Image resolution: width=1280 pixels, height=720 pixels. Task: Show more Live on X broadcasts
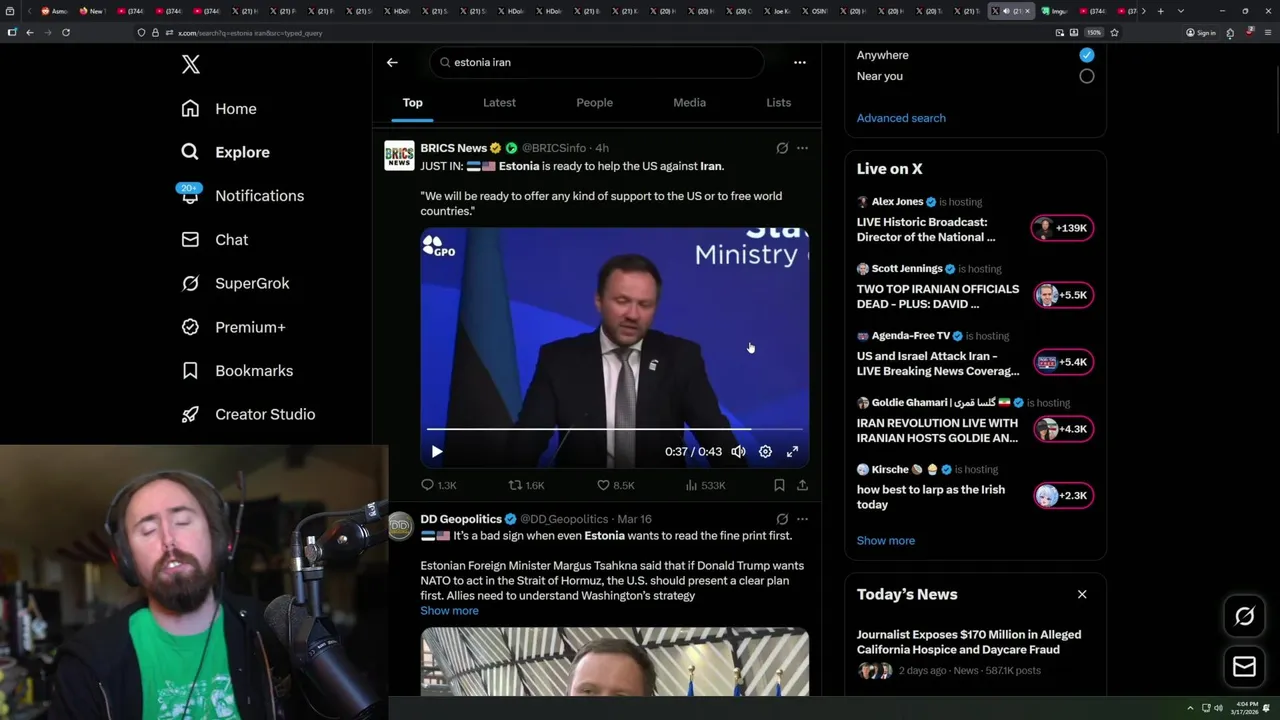tap(886, 541)
